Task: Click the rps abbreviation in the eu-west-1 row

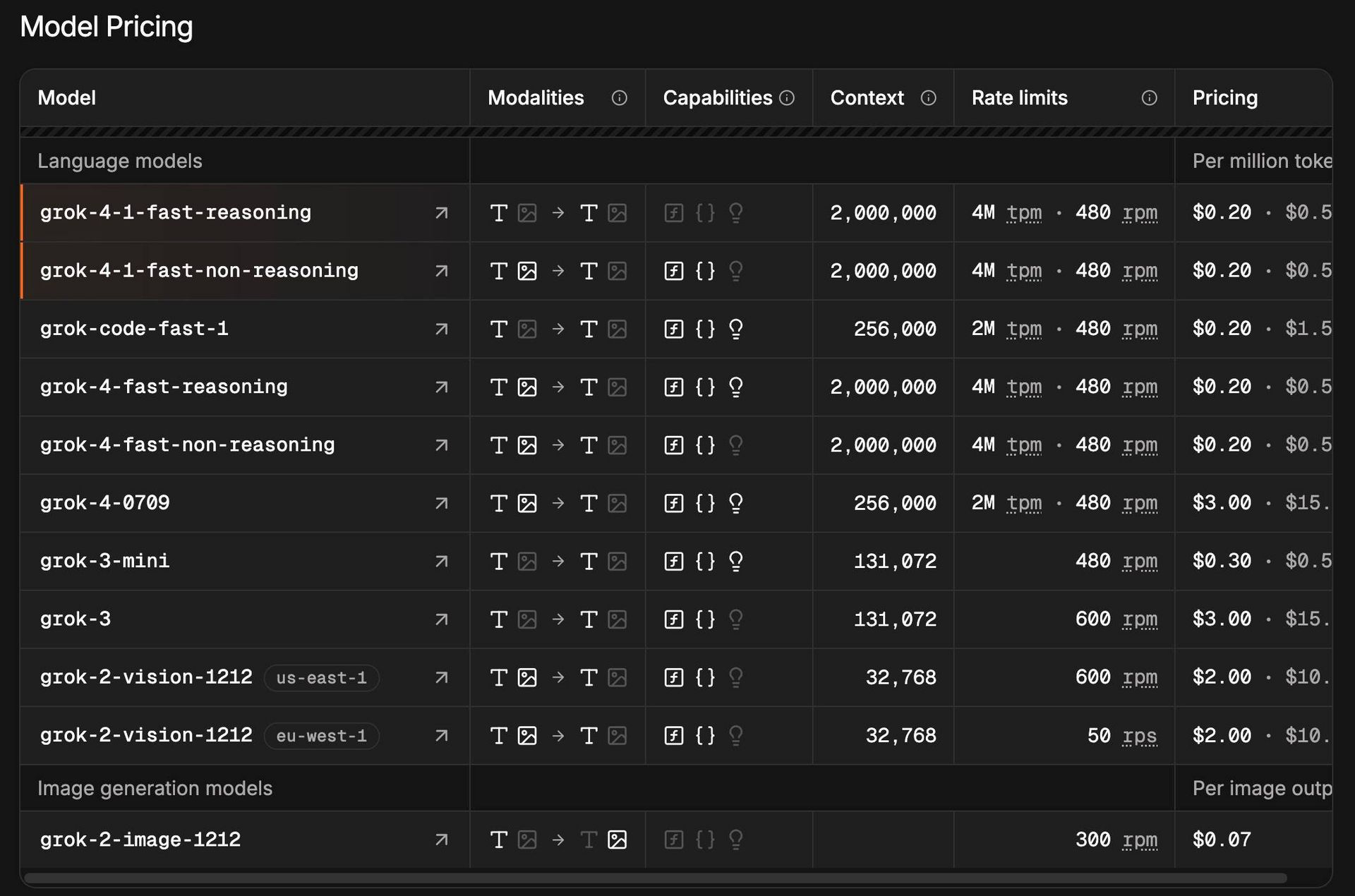Action: (1139, 736)
